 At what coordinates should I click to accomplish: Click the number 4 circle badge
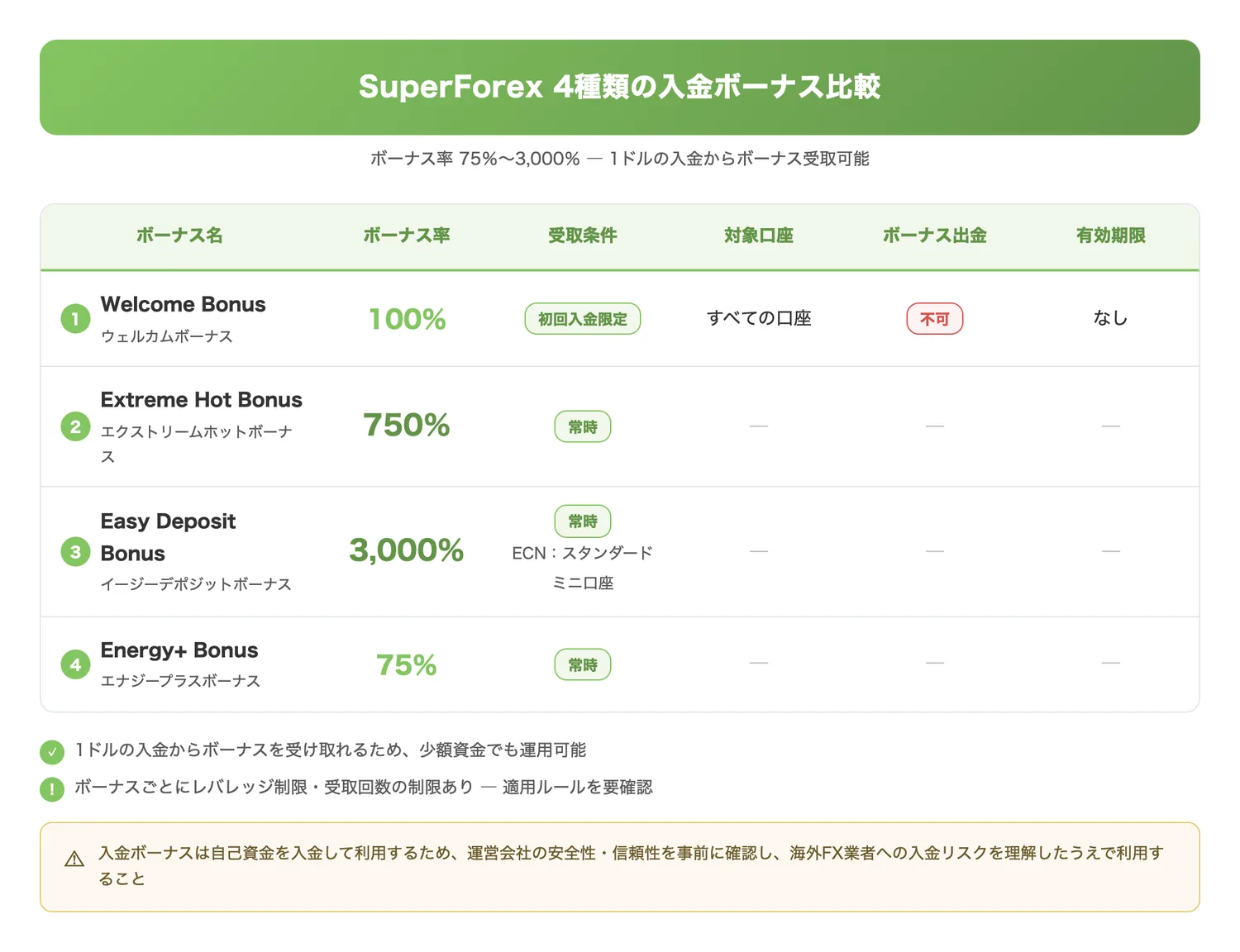click(75, 664)
